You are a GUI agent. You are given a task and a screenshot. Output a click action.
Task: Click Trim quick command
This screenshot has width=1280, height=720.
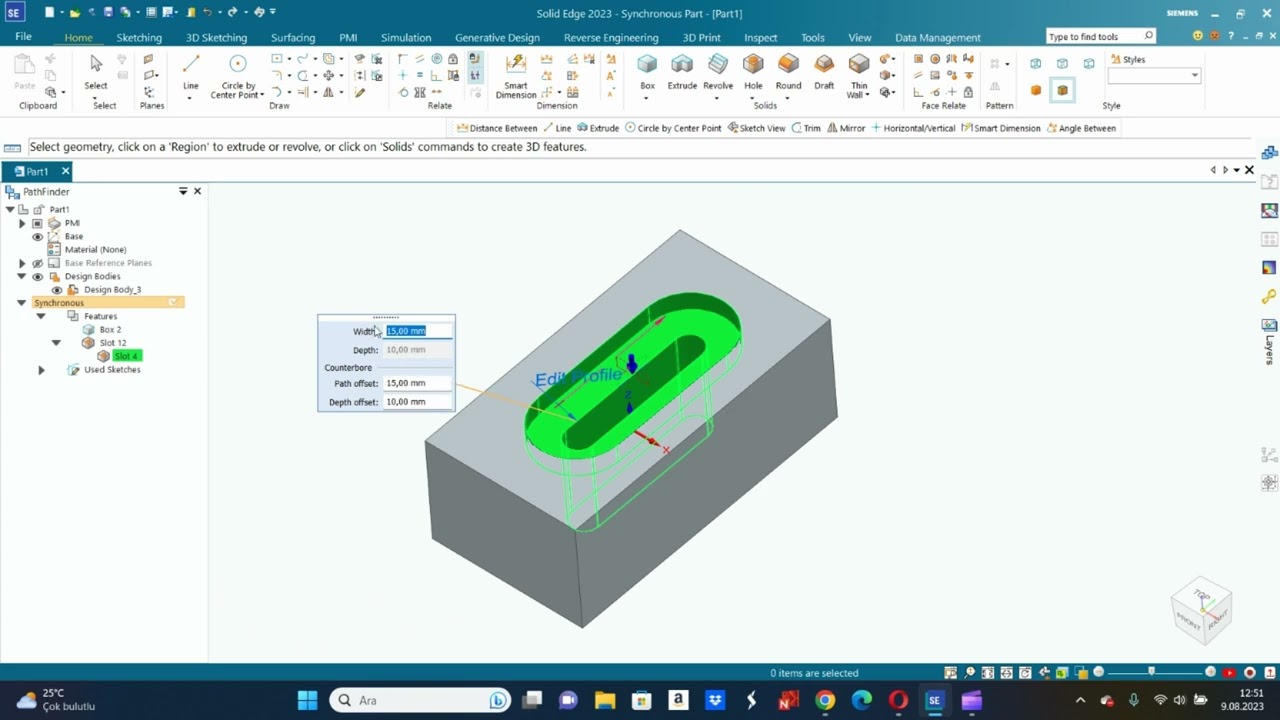pyautogui.click(x=806, y=128)
